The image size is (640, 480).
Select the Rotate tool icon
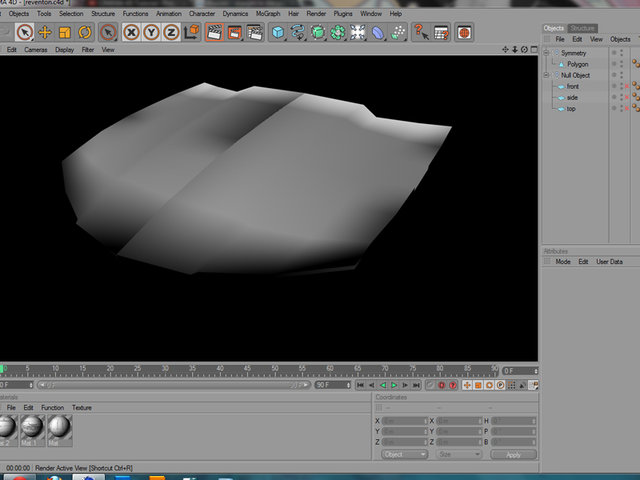click(84, 32)
